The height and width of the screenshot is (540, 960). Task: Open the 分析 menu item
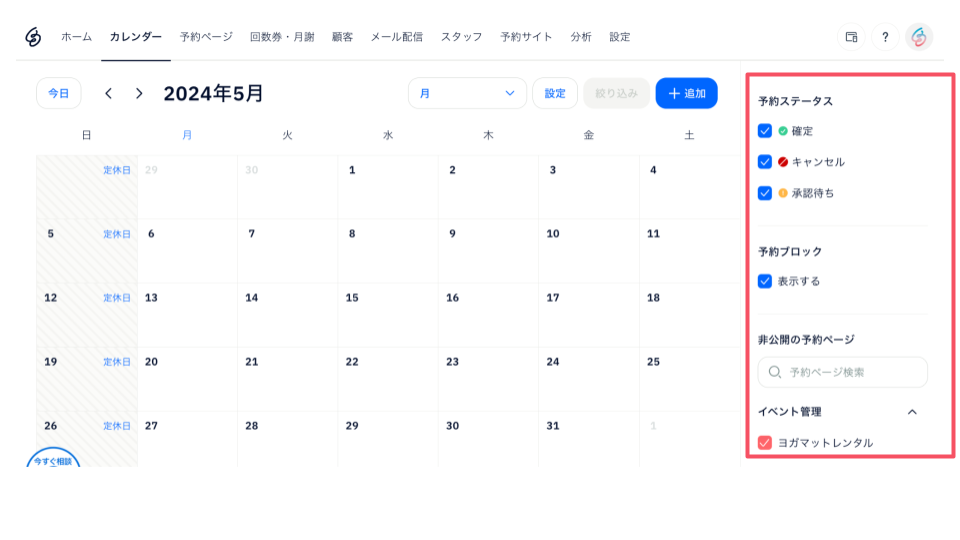coord(581,37)
